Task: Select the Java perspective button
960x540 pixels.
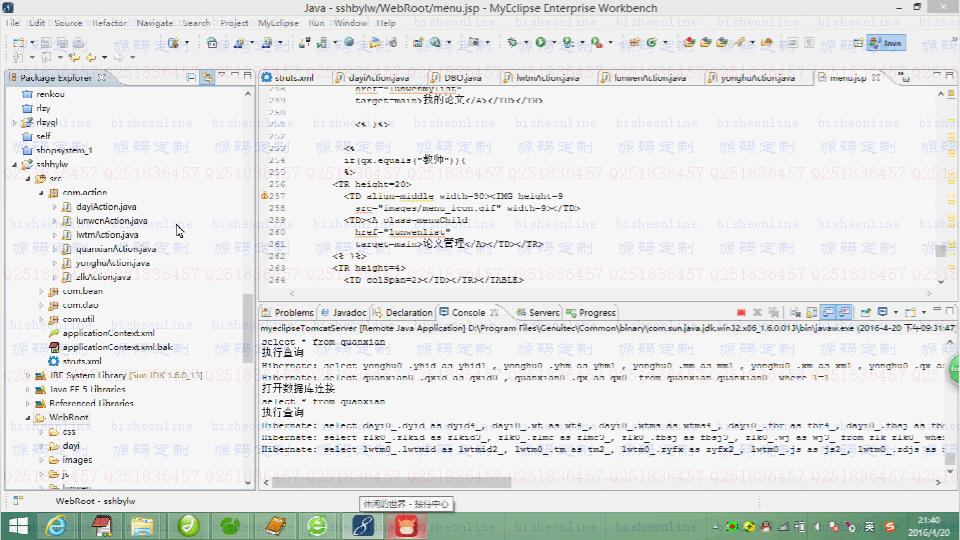Action: tap(886, 43)
